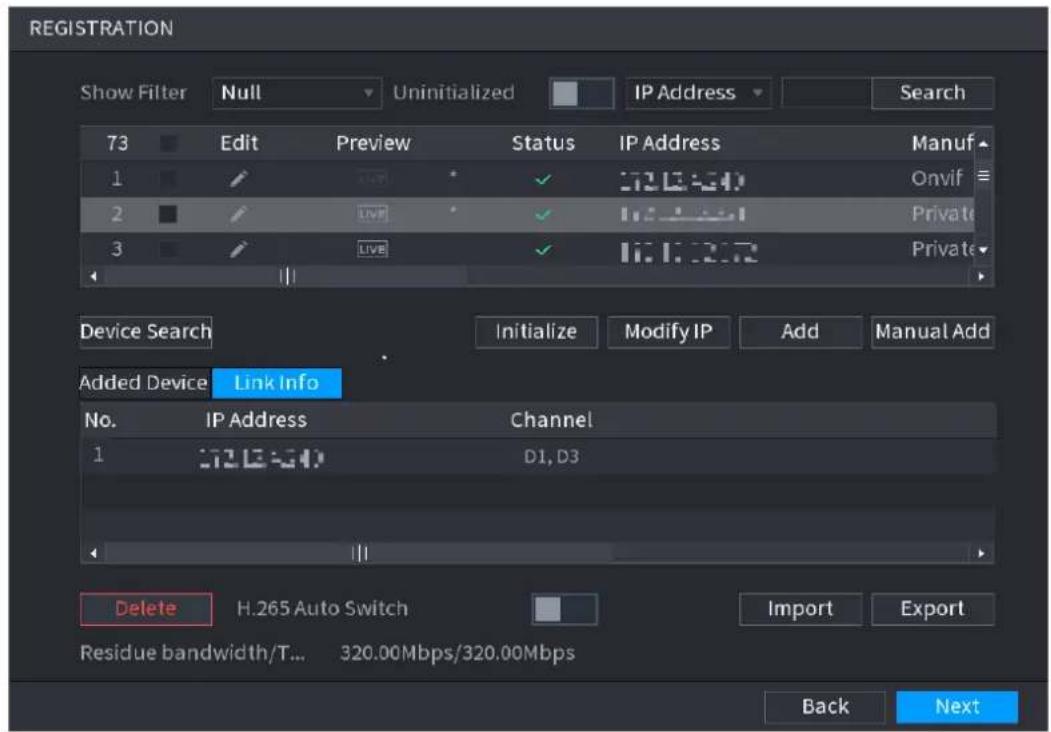
Task: Click the Add button
Action: [x=800, y=332]
